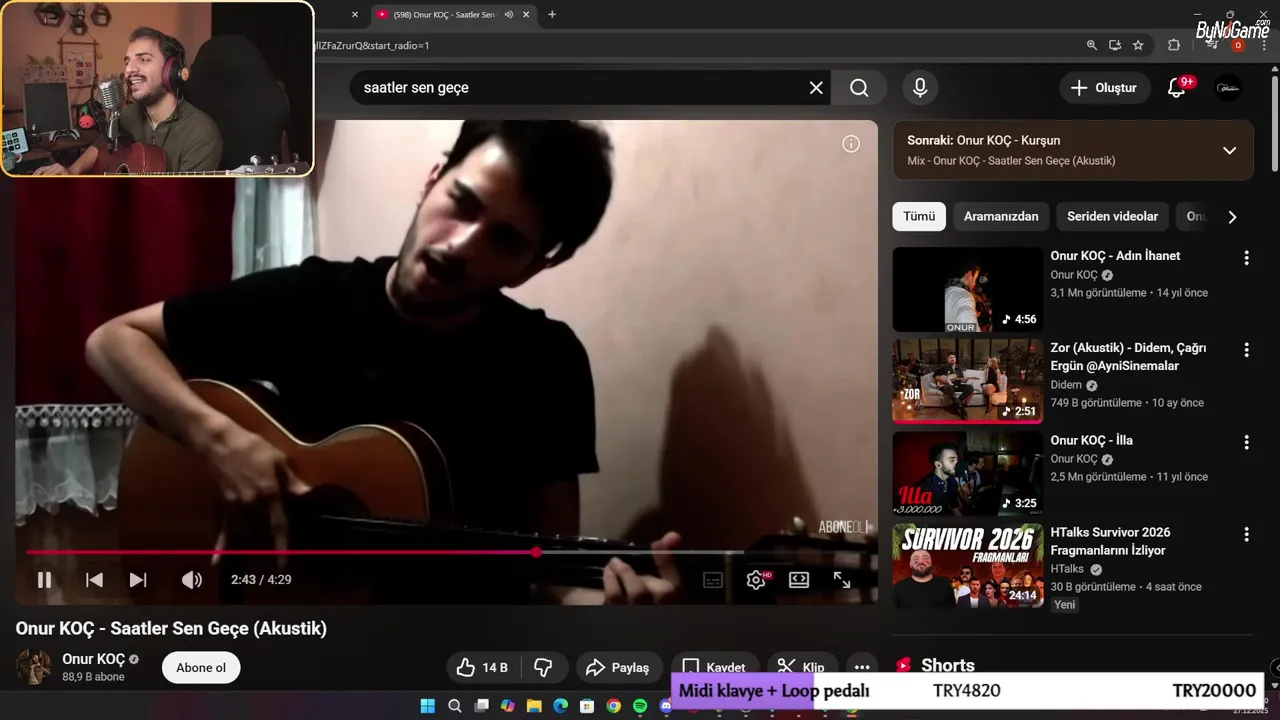Open the Oluştur create button

tap(1104, 88)
